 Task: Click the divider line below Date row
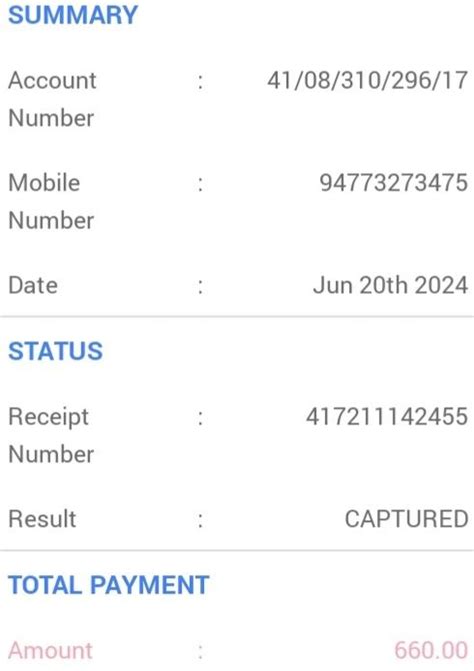(x=237, y=317)
